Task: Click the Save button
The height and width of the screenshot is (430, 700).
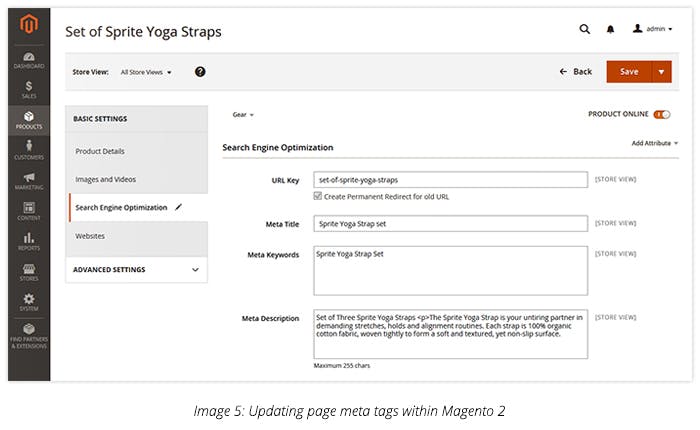Action: 629,72
